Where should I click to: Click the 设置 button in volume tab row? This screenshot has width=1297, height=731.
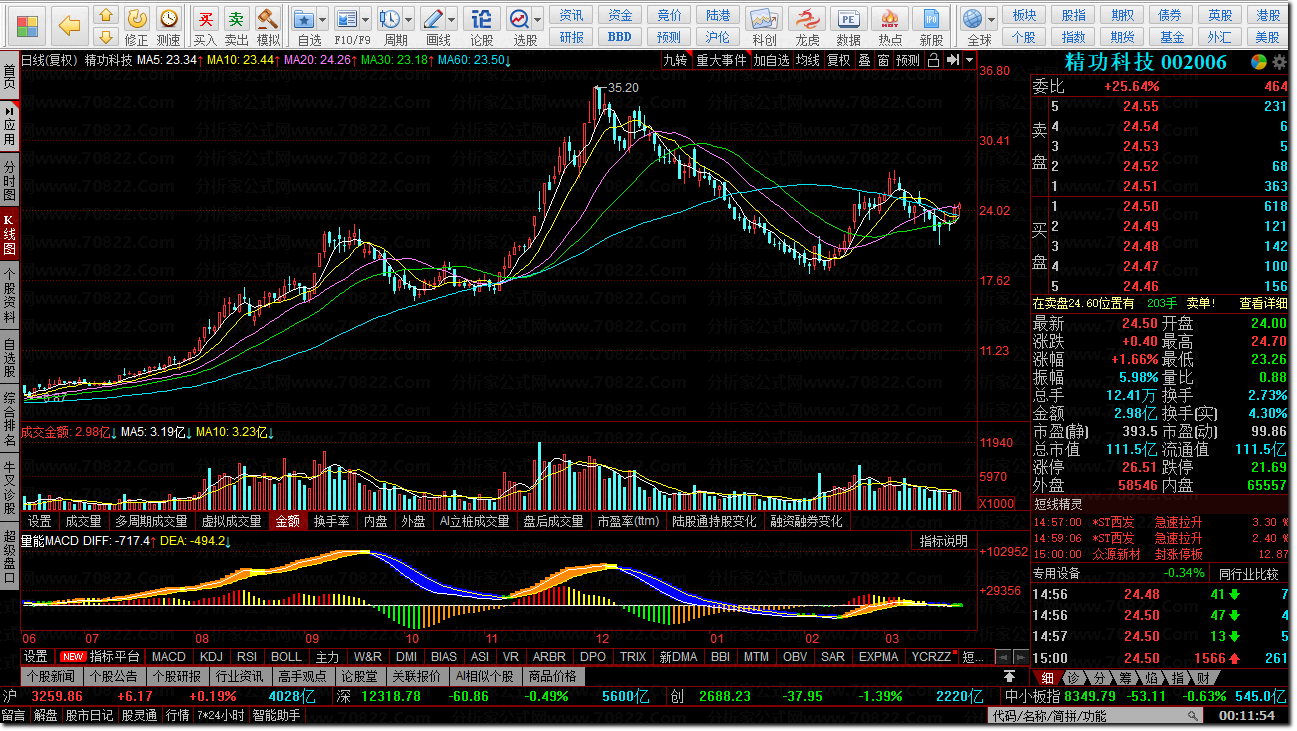pyautogui.click(x=40, y=521)
